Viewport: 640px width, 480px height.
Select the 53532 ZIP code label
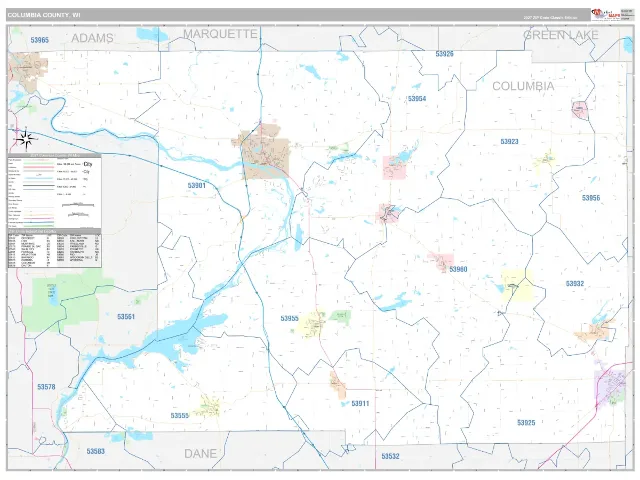[x=391, y=456]
